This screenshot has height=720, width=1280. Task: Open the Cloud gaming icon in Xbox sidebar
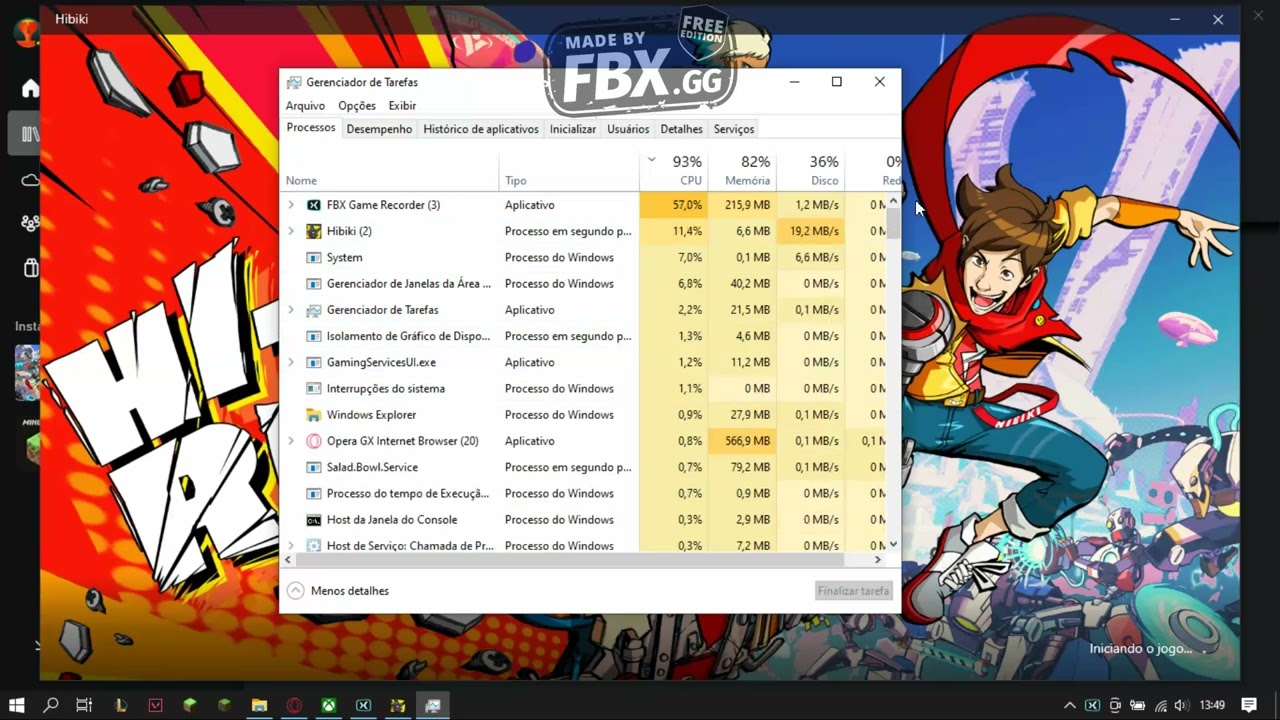click(x=30, y=180)
